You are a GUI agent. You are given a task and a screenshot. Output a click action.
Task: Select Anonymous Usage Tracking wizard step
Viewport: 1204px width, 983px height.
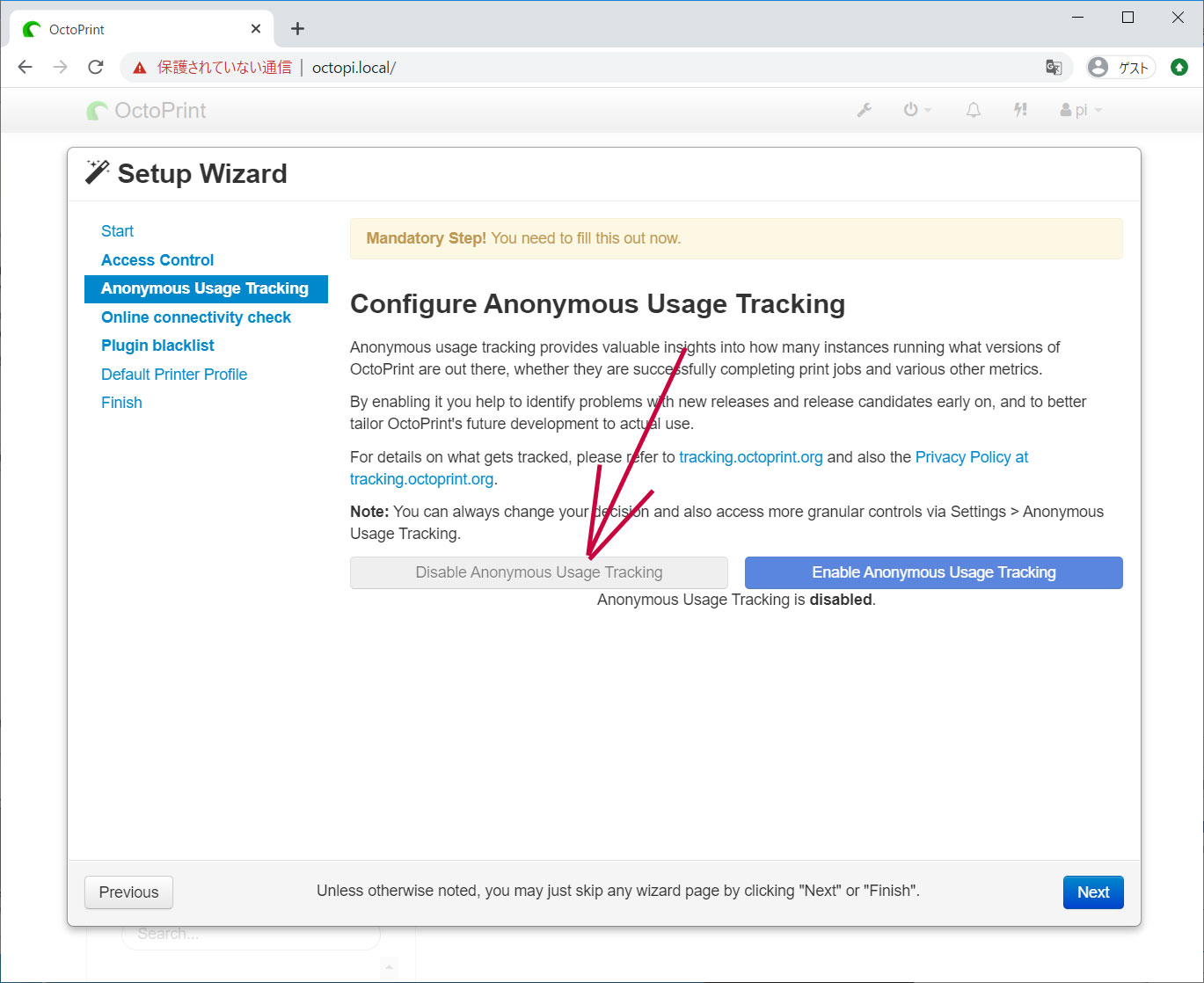206,288
